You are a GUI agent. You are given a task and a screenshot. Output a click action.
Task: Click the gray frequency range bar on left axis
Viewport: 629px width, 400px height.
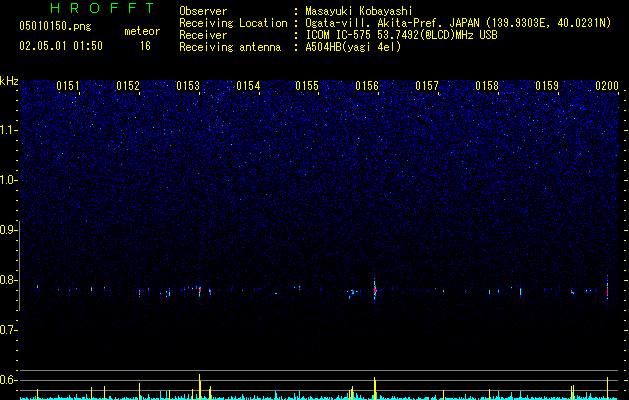(19, 265)
